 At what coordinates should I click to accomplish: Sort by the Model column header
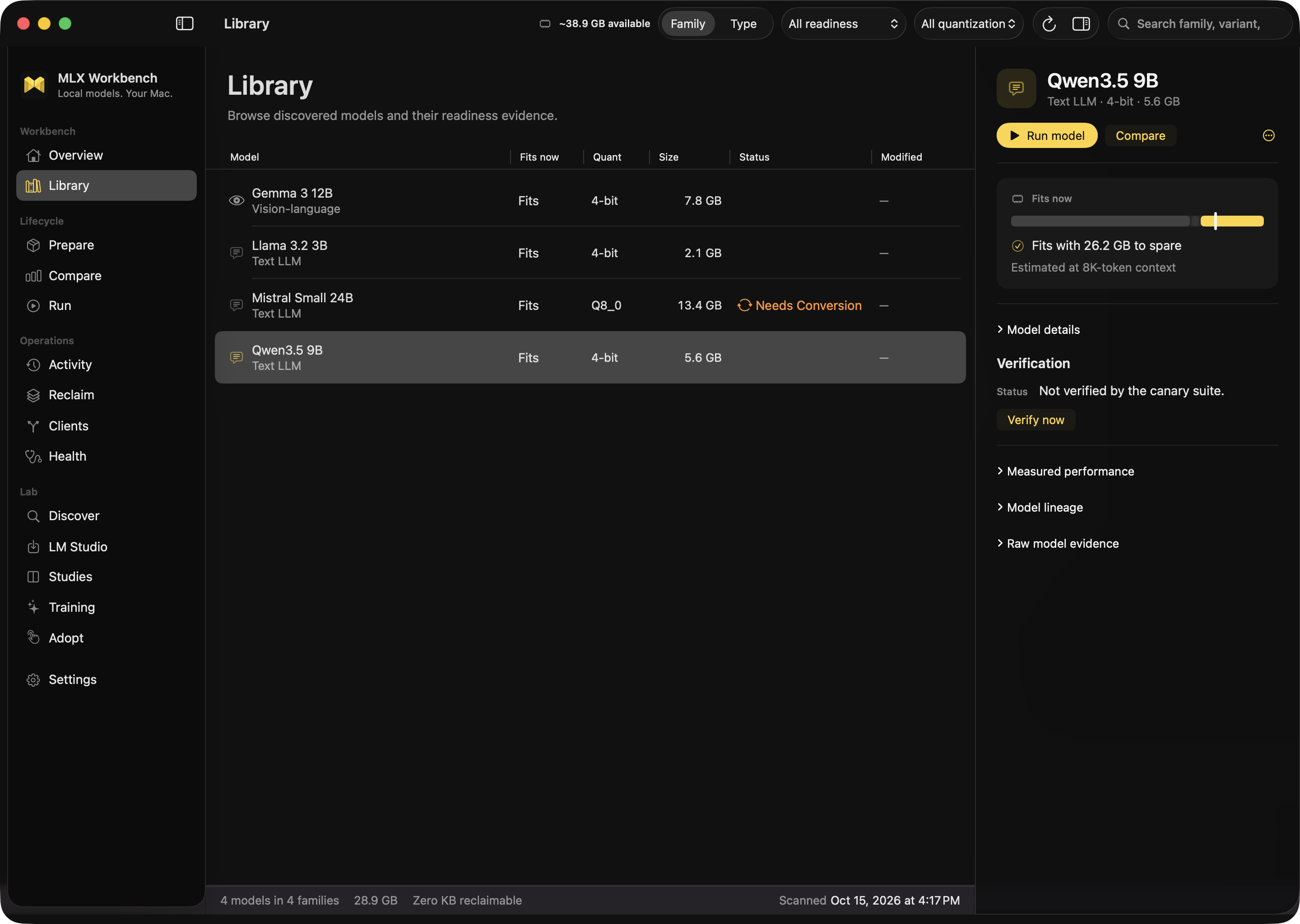coord(244,157)
